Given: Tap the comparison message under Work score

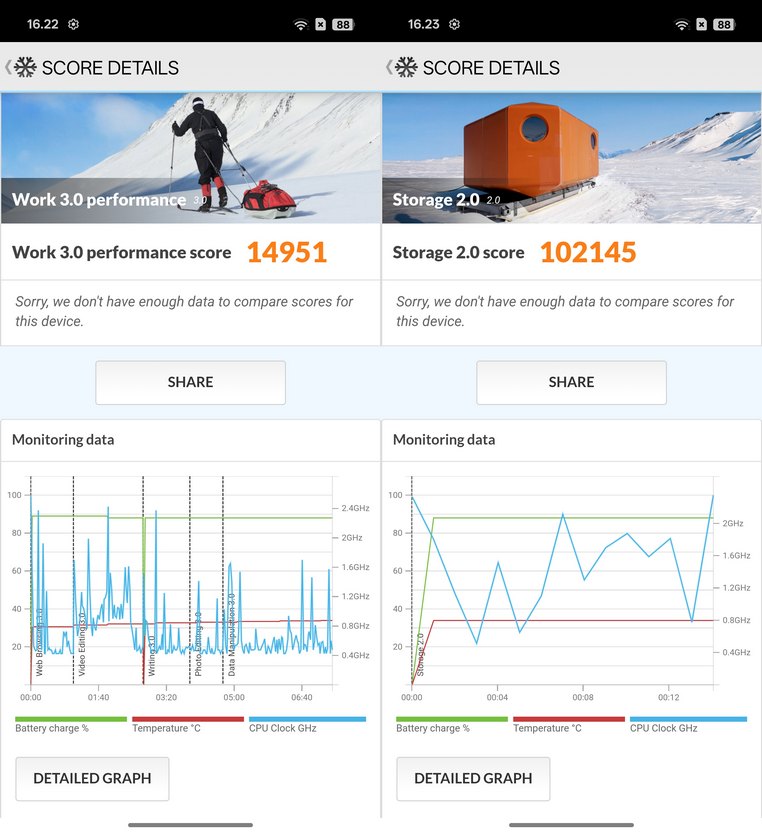Looking at the screenshot, I should click(184, 312).
